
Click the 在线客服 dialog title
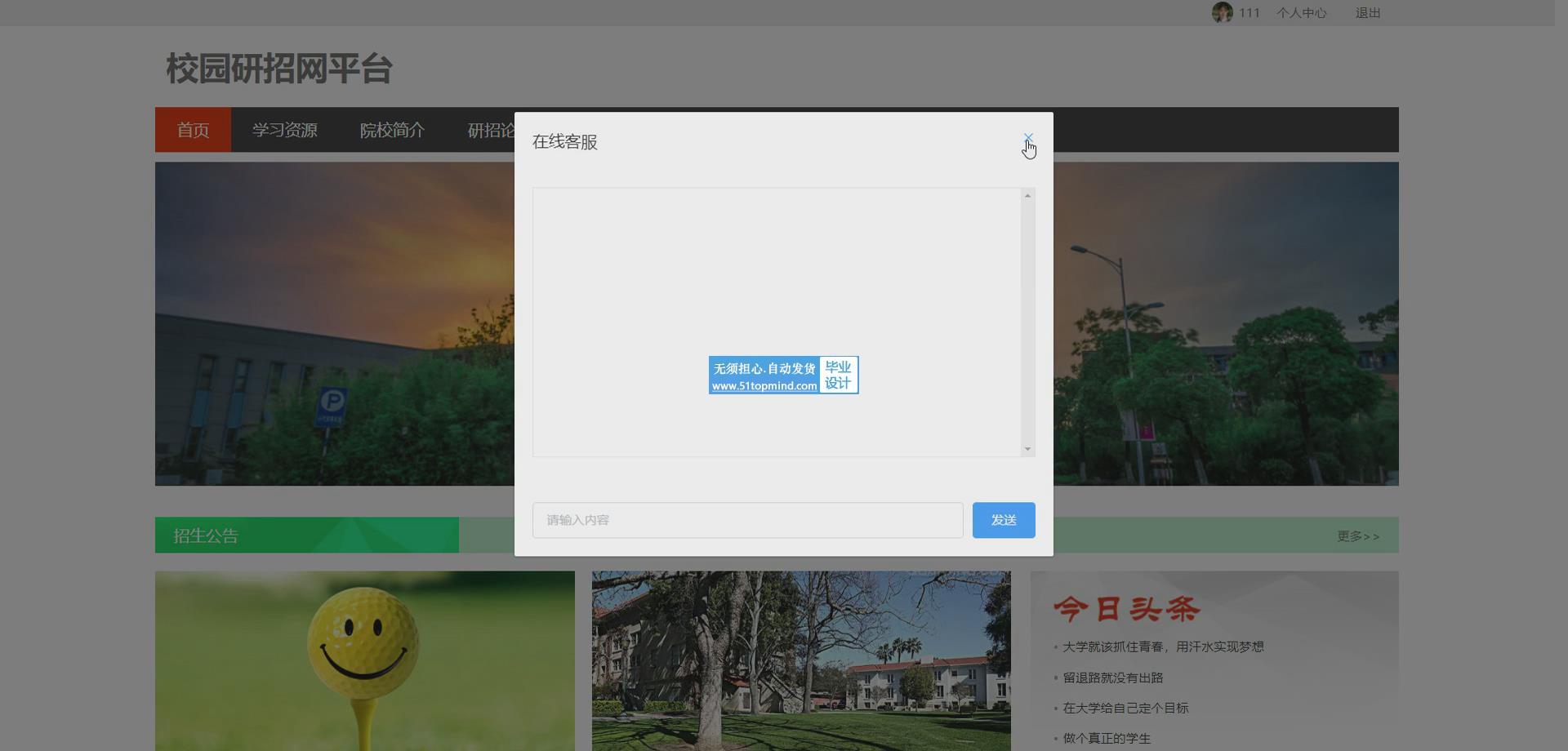tap(565, 142)
